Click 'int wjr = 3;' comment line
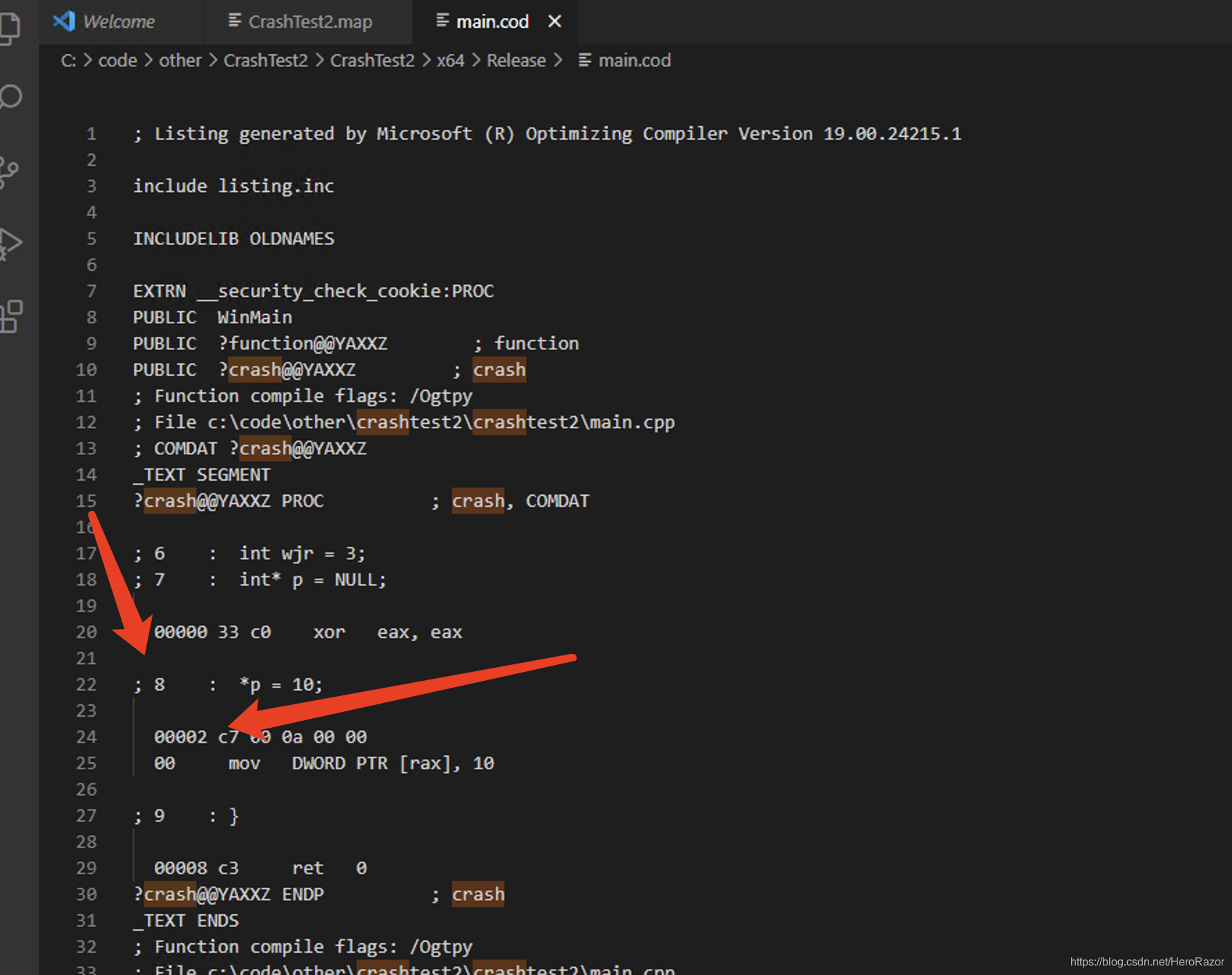Screen dimensions: 1232x975 point(302,554)
